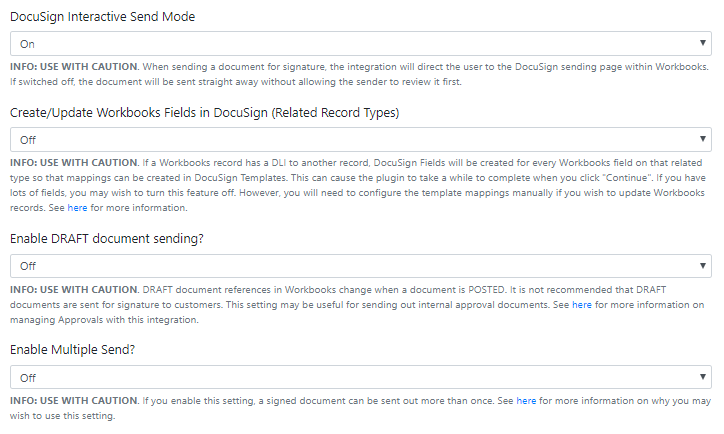Click the 'Enable Multiple Send?' label
724x434 pixels.
(72, 350)
